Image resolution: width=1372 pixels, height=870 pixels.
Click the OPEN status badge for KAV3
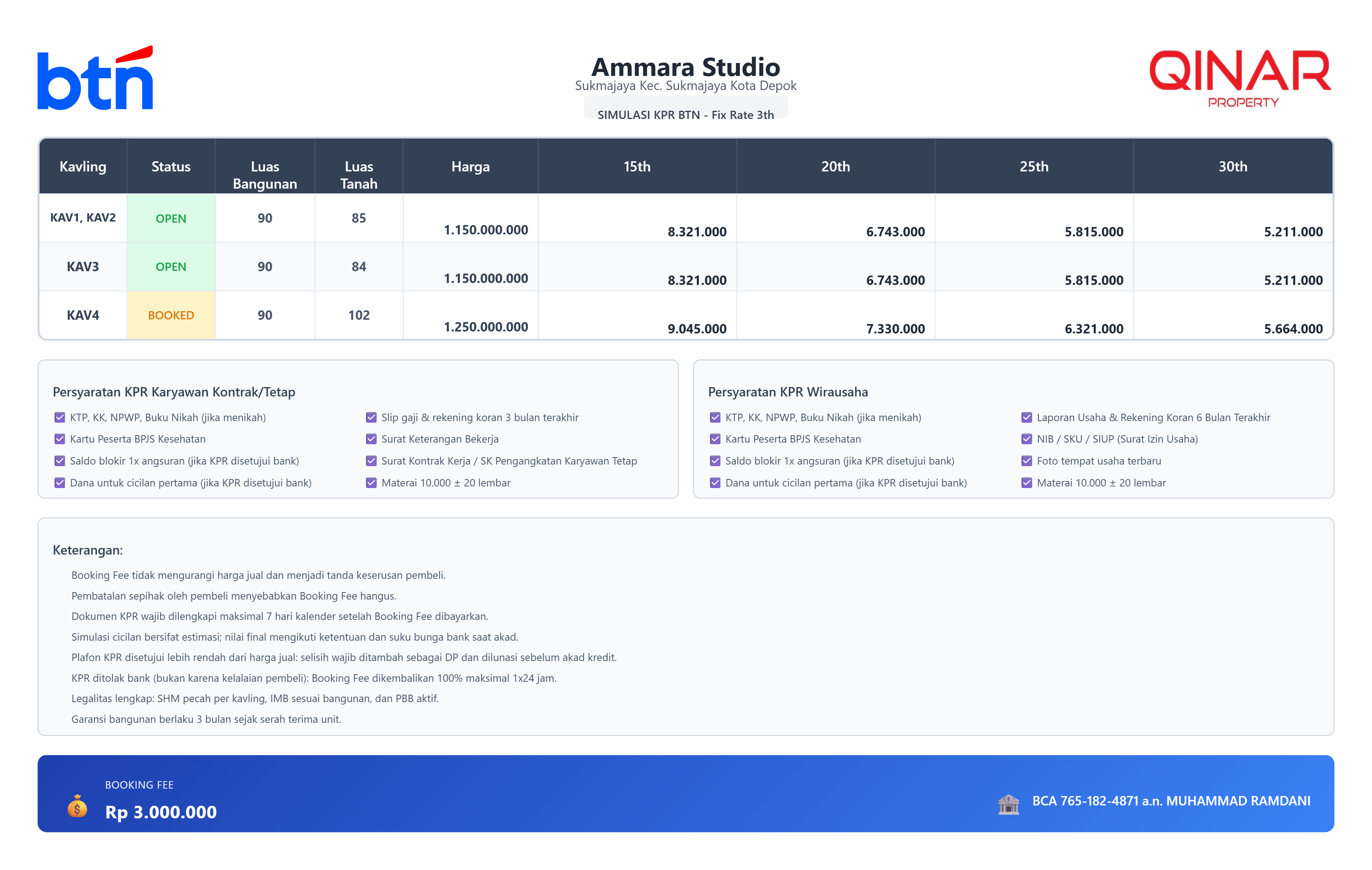pyautogui.click(x=171, y=267)
